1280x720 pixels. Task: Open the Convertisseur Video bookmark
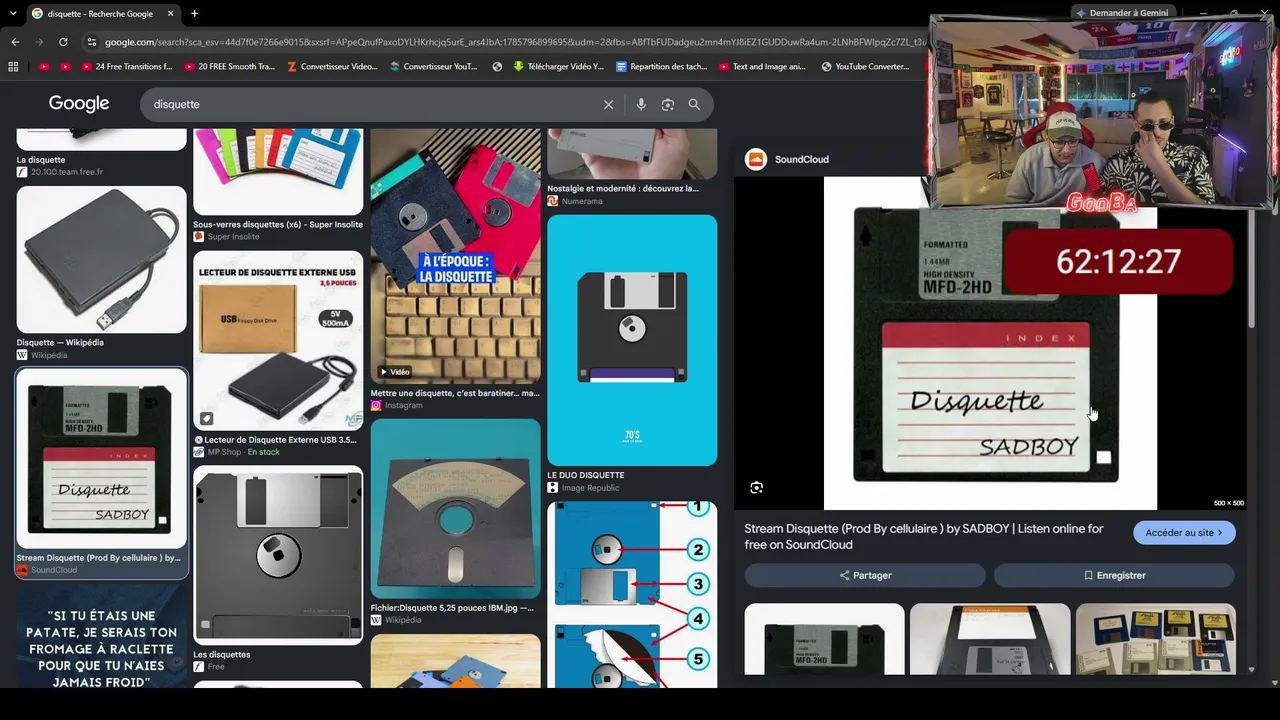pyautogui.click(x=332, y=67)
